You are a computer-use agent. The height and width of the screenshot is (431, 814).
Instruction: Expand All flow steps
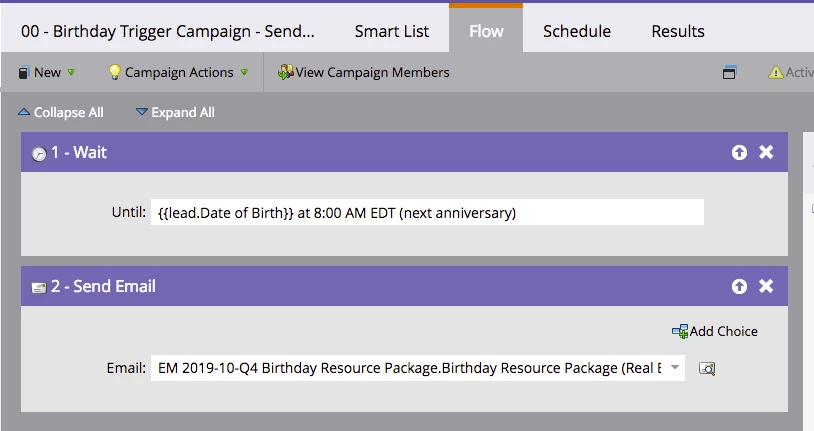tap(175, 112)
